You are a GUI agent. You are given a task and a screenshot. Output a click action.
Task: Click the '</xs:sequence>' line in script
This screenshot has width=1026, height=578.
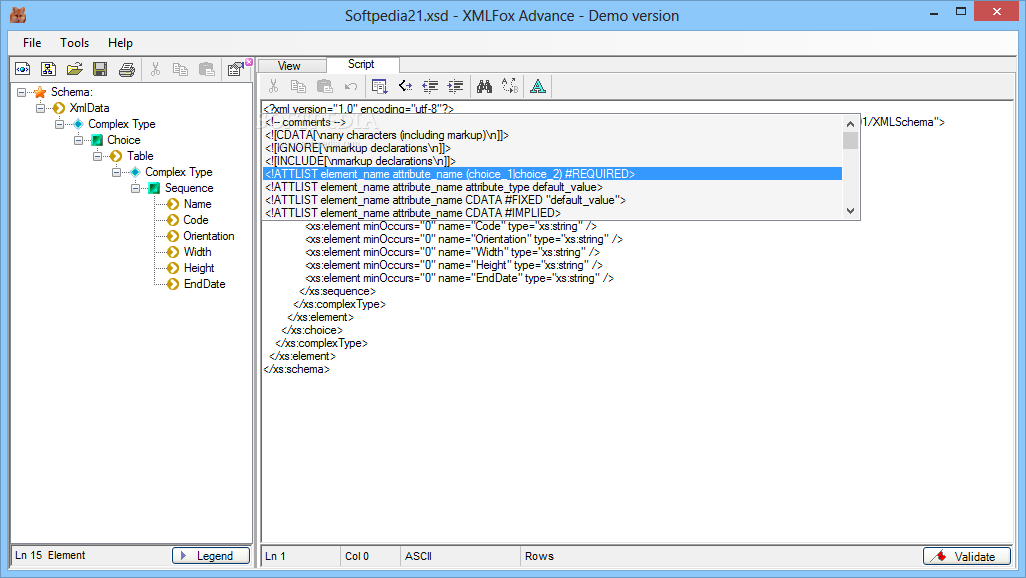pos(338,291)
